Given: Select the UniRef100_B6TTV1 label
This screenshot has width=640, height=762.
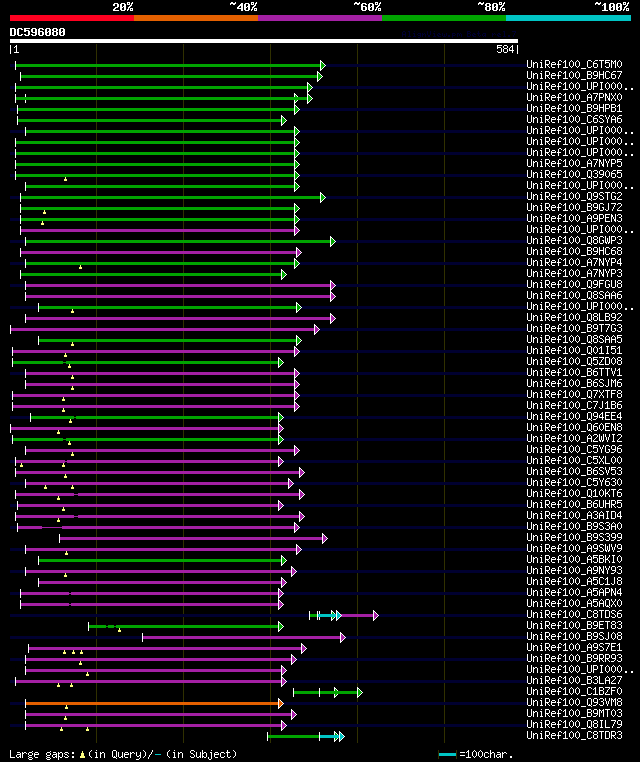Looking at the screenshot, I should coord(574,372).
